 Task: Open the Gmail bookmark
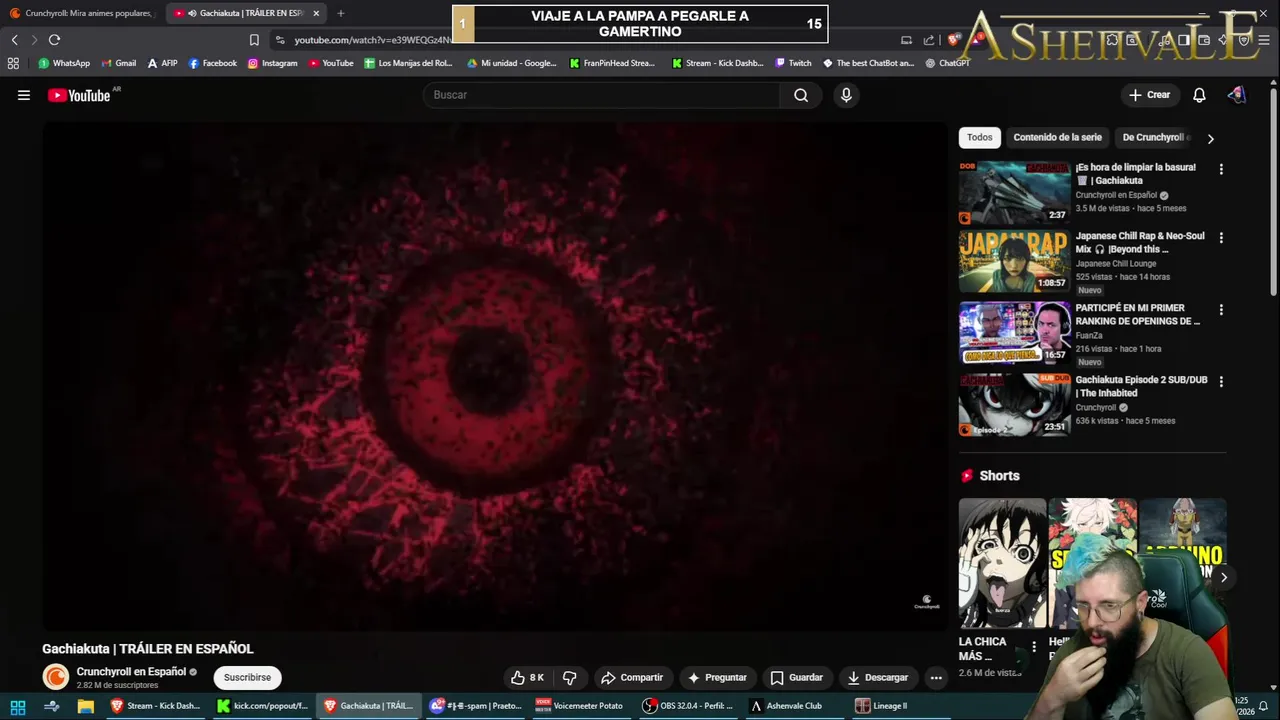118,63
